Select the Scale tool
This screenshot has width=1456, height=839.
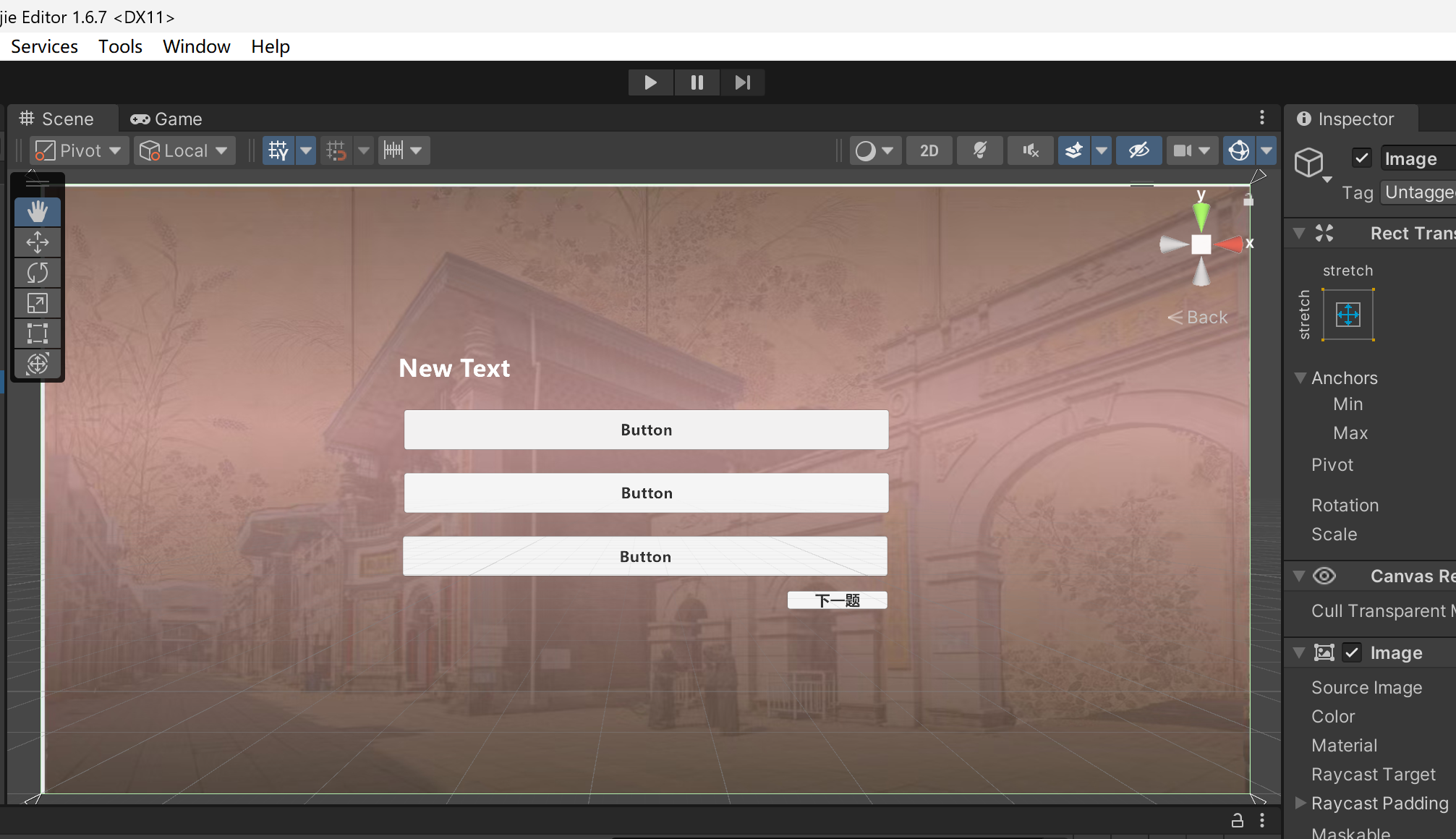pos(38,303)
